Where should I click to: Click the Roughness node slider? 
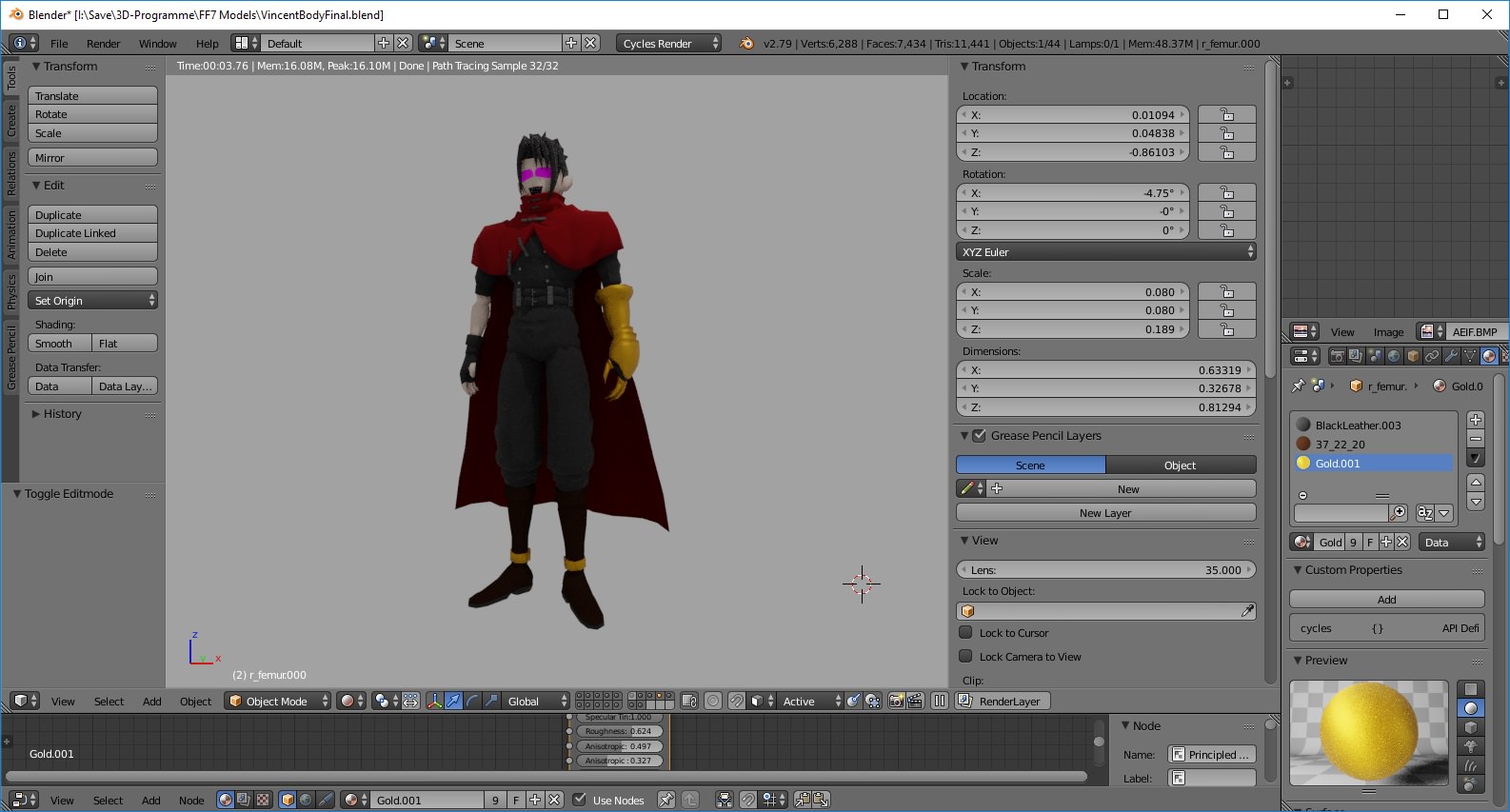click(x=620, y=731)
